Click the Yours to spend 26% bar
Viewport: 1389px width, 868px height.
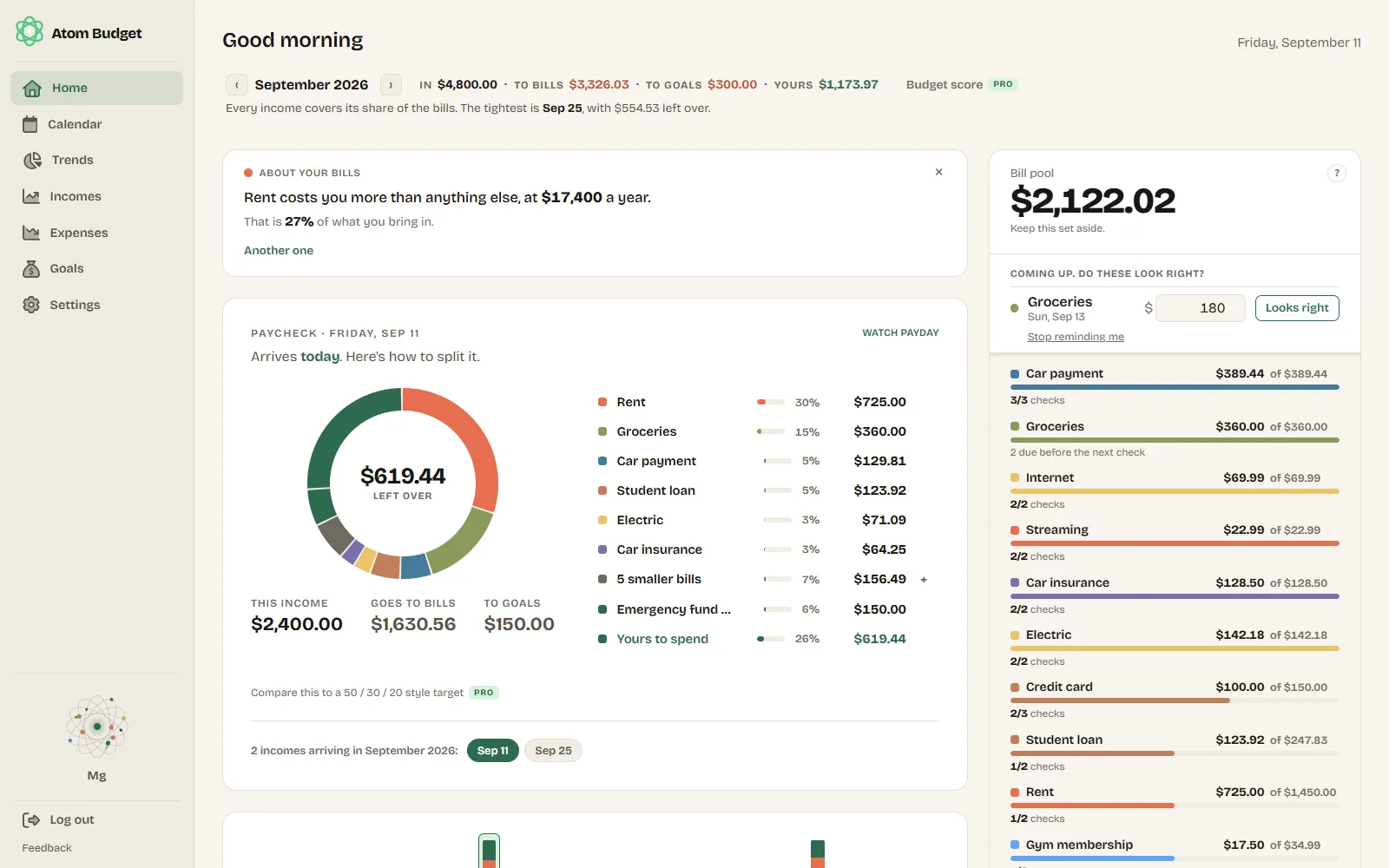click(771, 639)
